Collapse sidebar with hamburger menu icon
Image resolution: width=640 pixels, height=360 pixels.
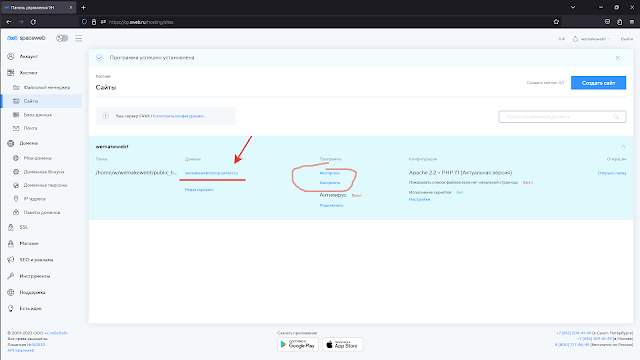coord(79,38)
